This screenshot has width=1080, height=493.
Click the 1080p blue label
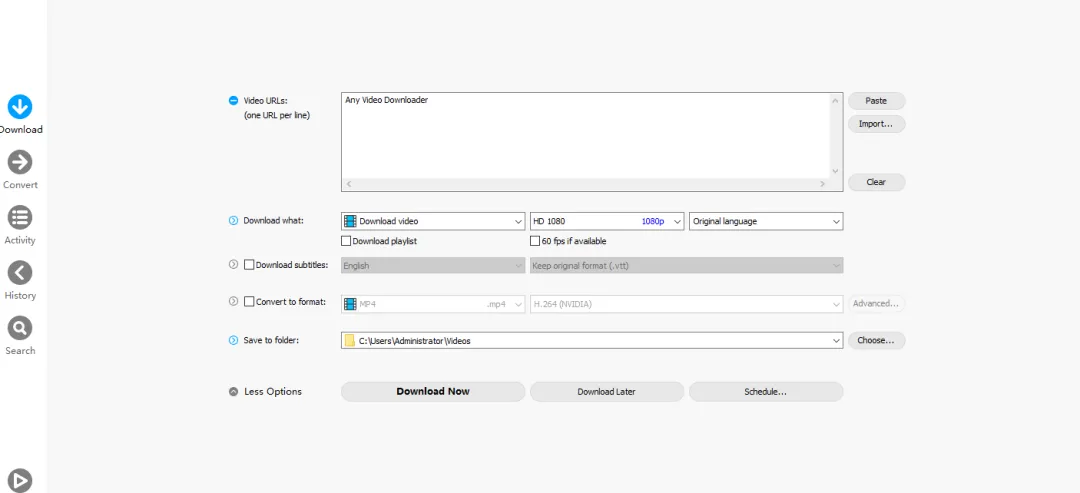pyautogui.click(x=652, y=222)
